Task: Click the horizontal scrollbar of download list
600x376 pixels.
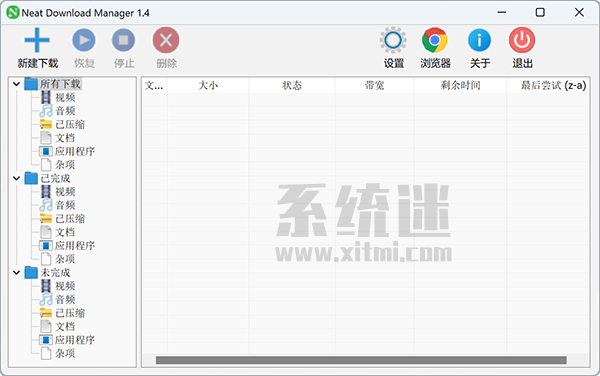Action: [361, 360]
